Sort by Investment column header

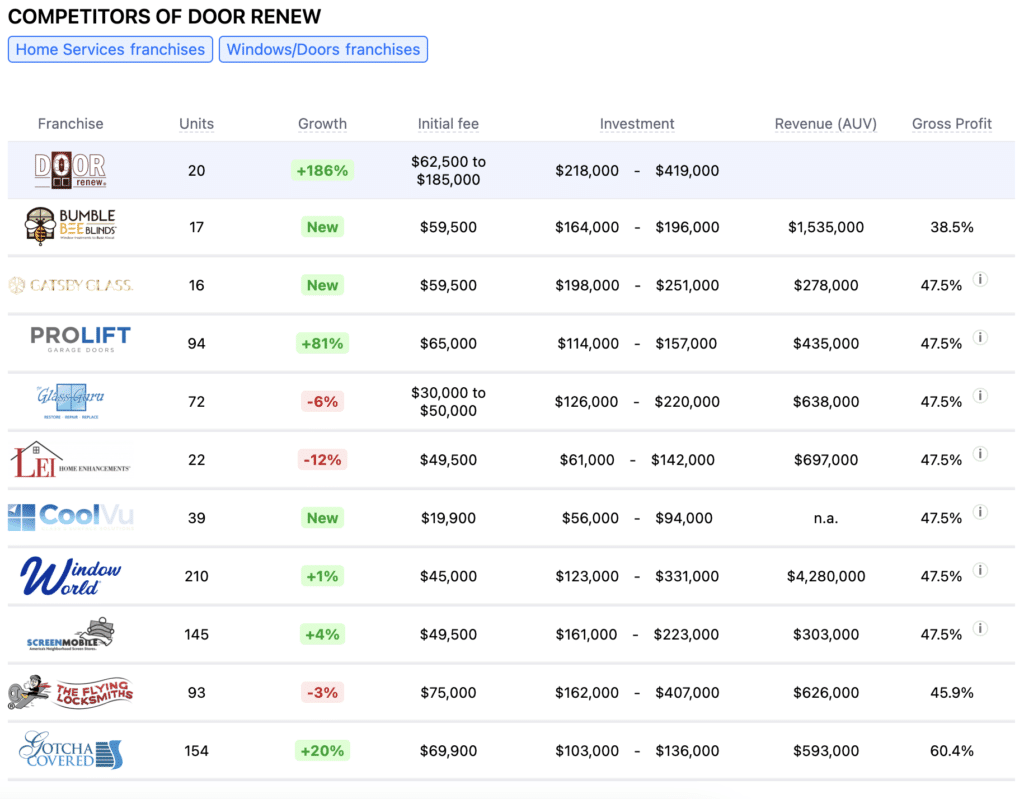(x=637, y=123)
